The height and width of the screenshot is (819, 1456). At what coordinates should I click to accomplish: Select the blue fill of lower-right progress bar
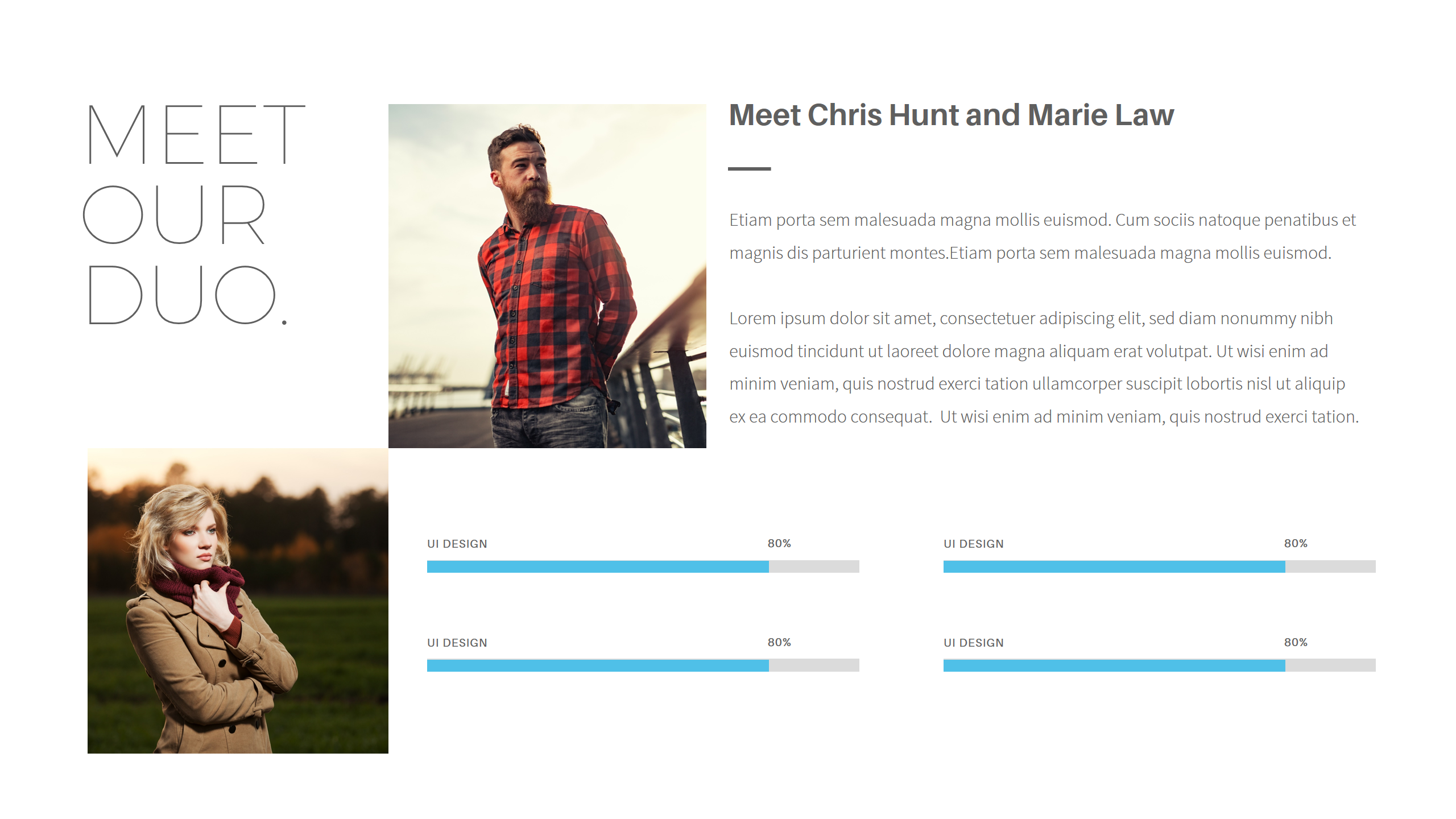click(1114, 665)
